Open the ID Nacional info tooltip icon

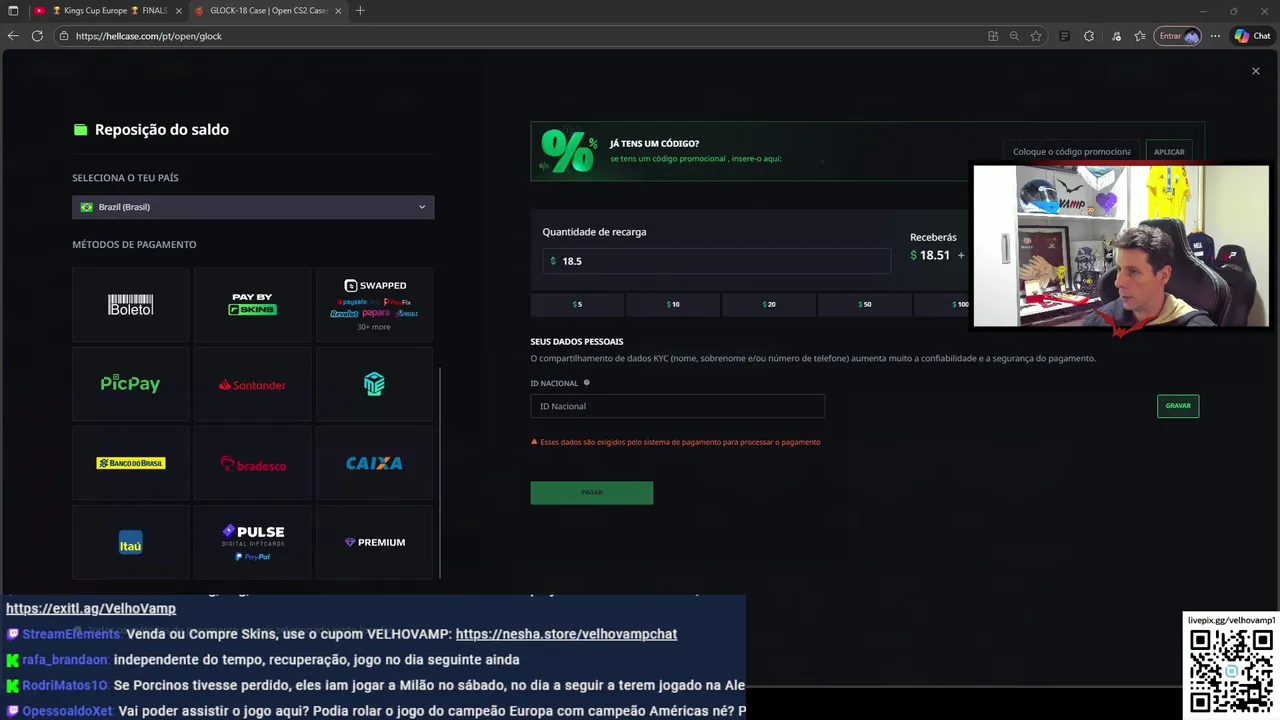point(586,383)
